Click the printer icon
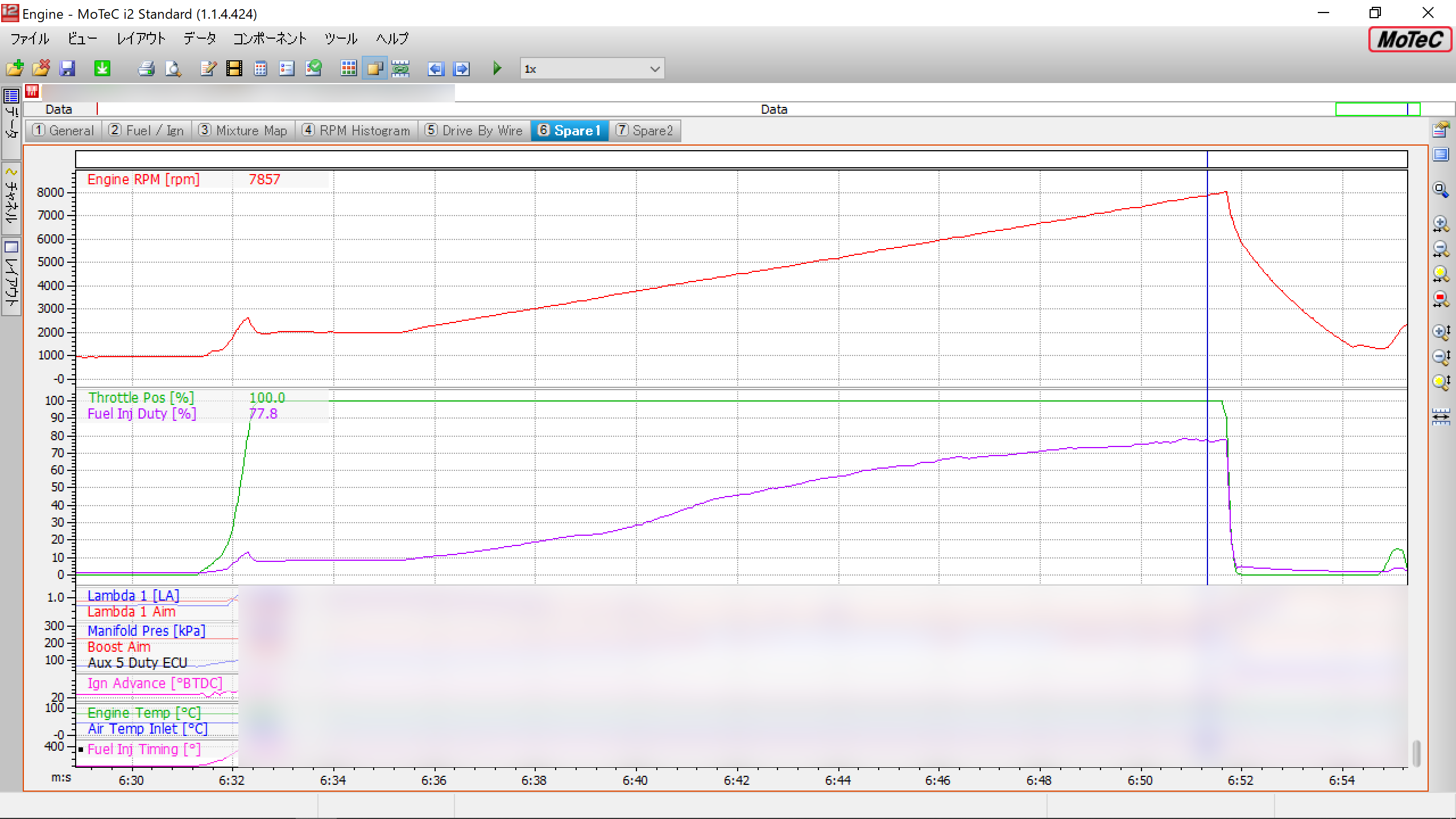The image size is (1456, 819). click(x=146, y=69)
